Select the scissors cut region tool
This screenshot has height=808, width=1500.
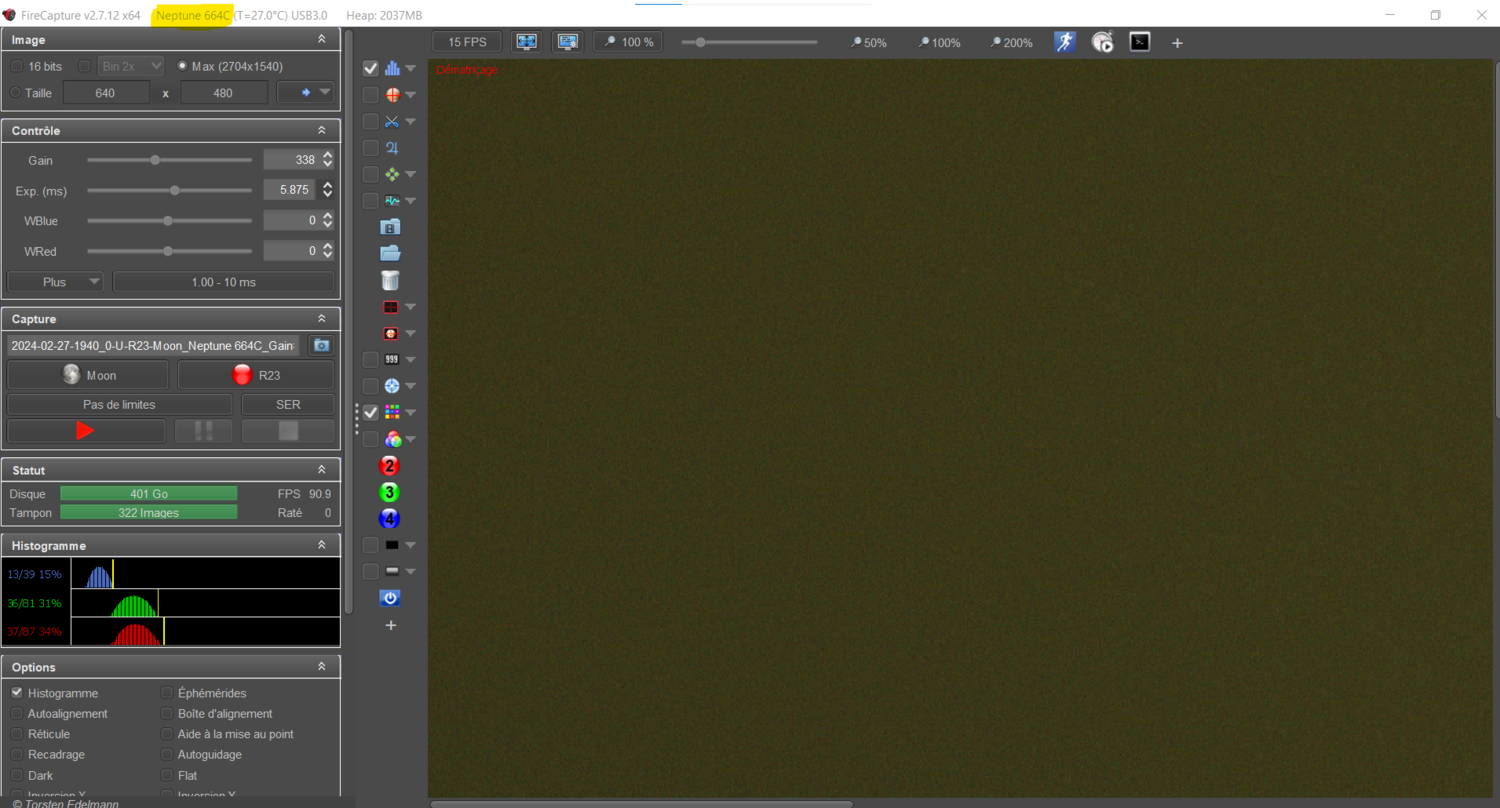390,121
